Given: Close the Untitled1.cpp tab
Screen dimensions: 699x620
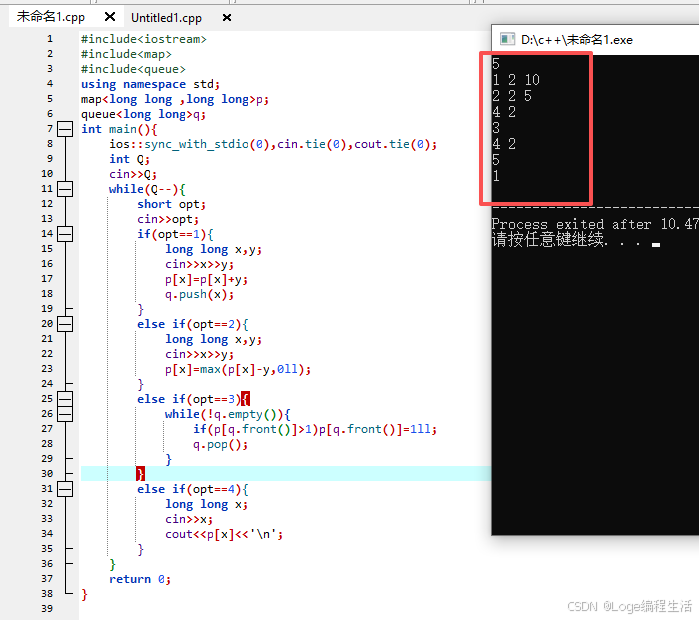Looking at the screenshot, I should click(227, 18).
